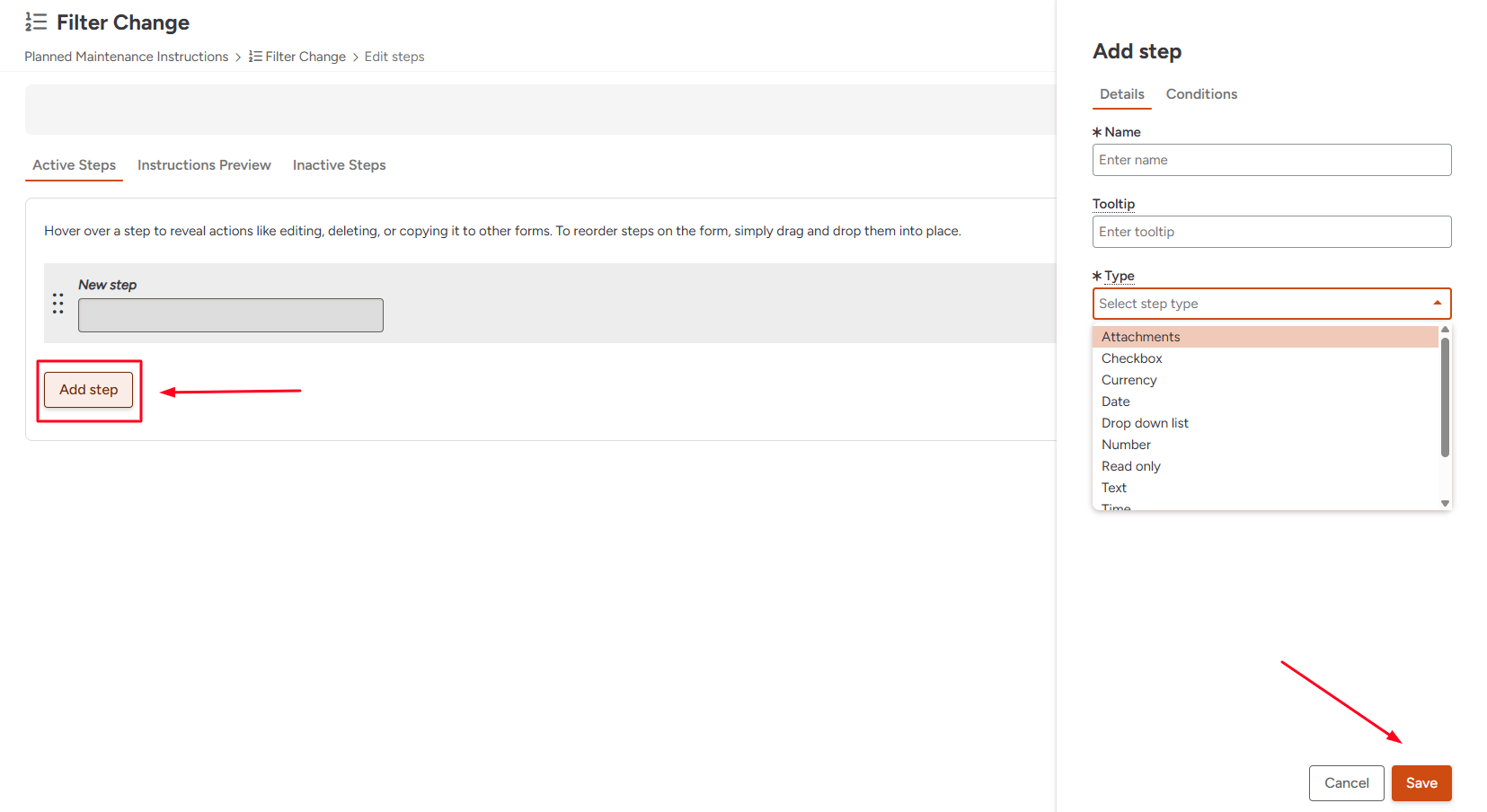Open the Instructions Preview tab
The image size is (1487, 812).
[204, 165]
